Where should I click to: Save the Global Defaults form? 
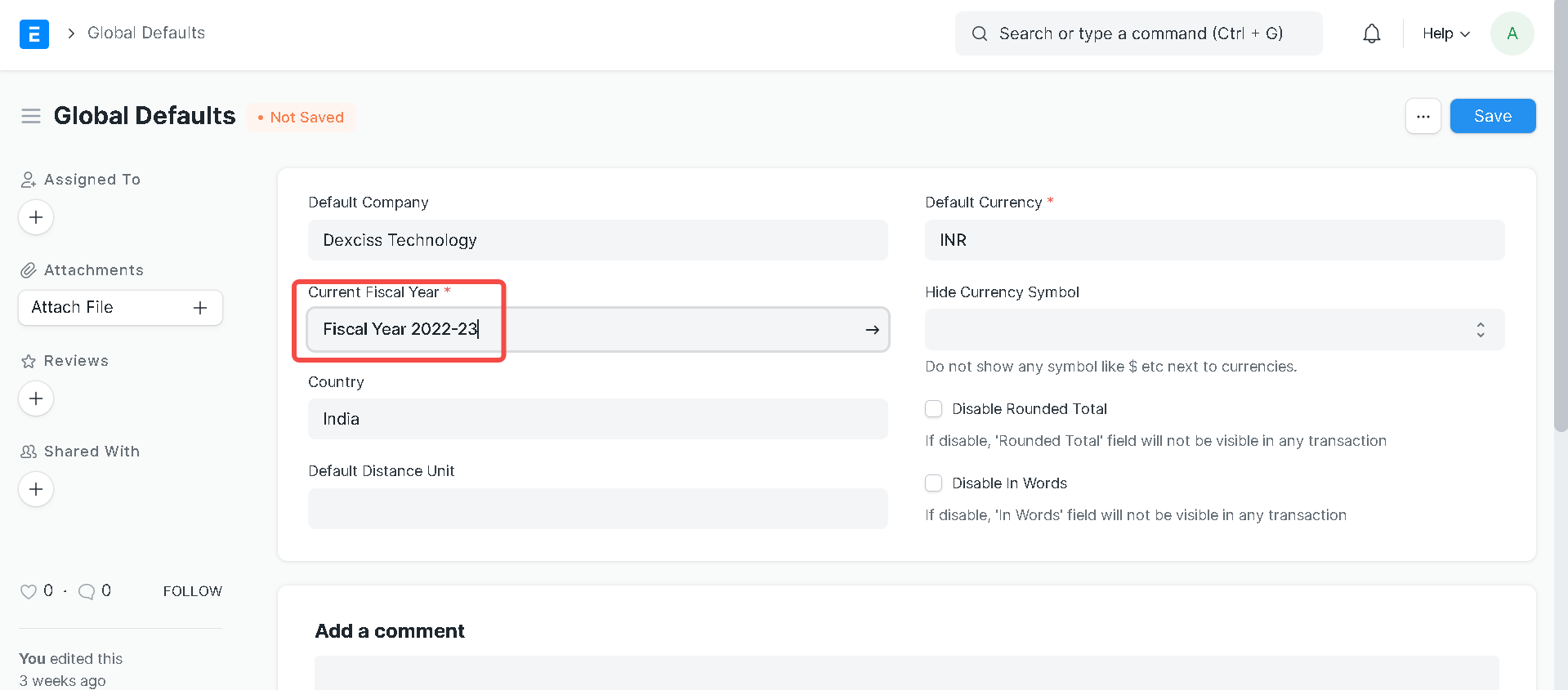(x=1492, y=116)
